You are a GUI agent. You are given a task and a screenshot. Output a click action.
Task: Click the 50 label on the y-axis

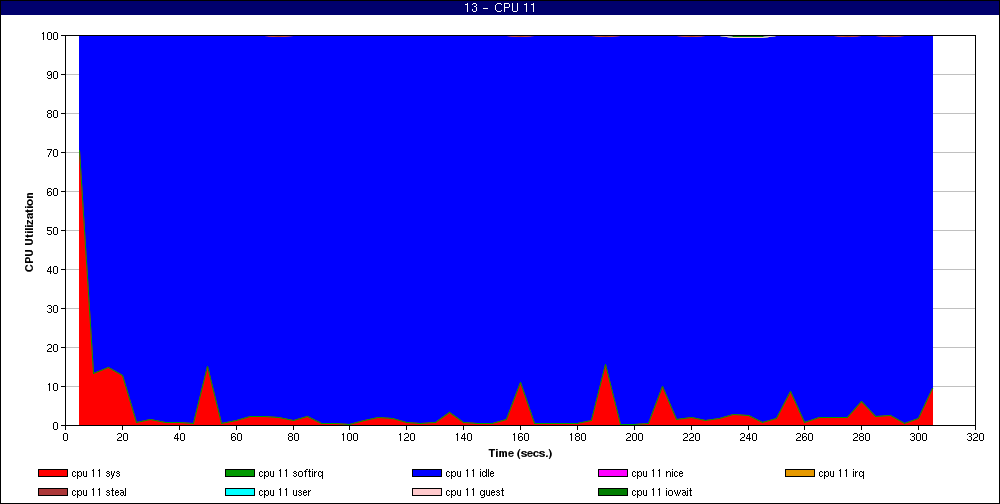54,231
